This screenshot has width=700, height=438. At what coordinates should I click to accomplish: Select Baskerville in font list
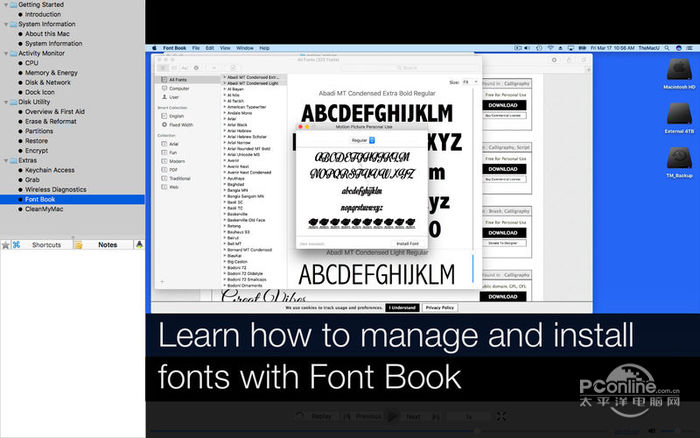click(237, 214)
